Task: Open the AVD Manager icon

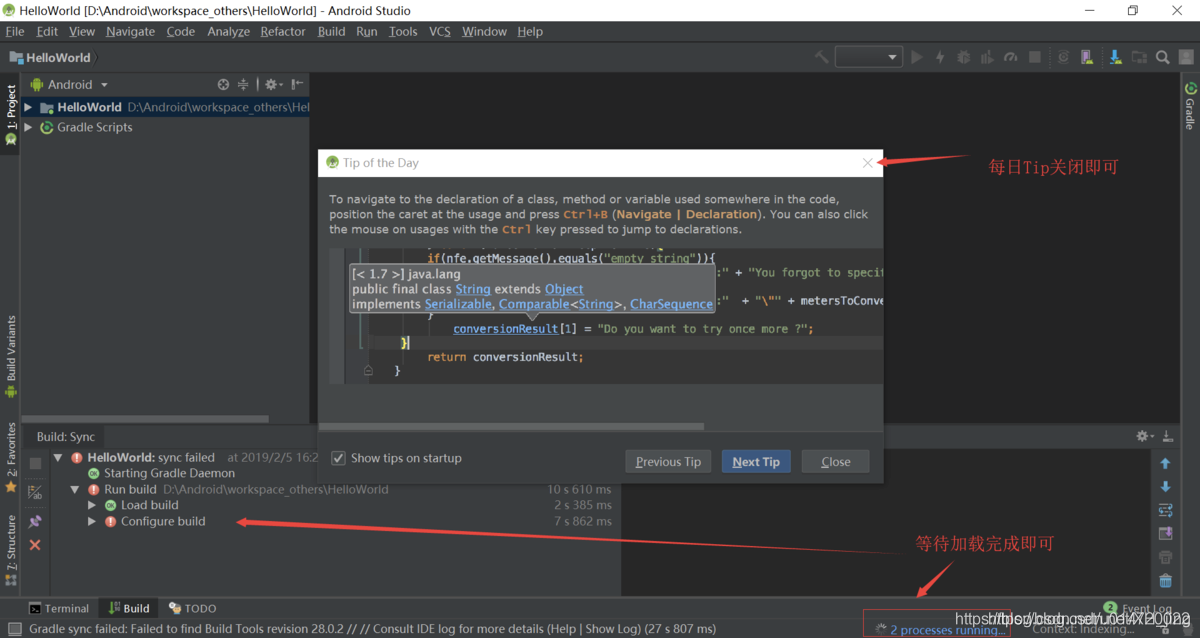Action: (x=1087, y=57)
